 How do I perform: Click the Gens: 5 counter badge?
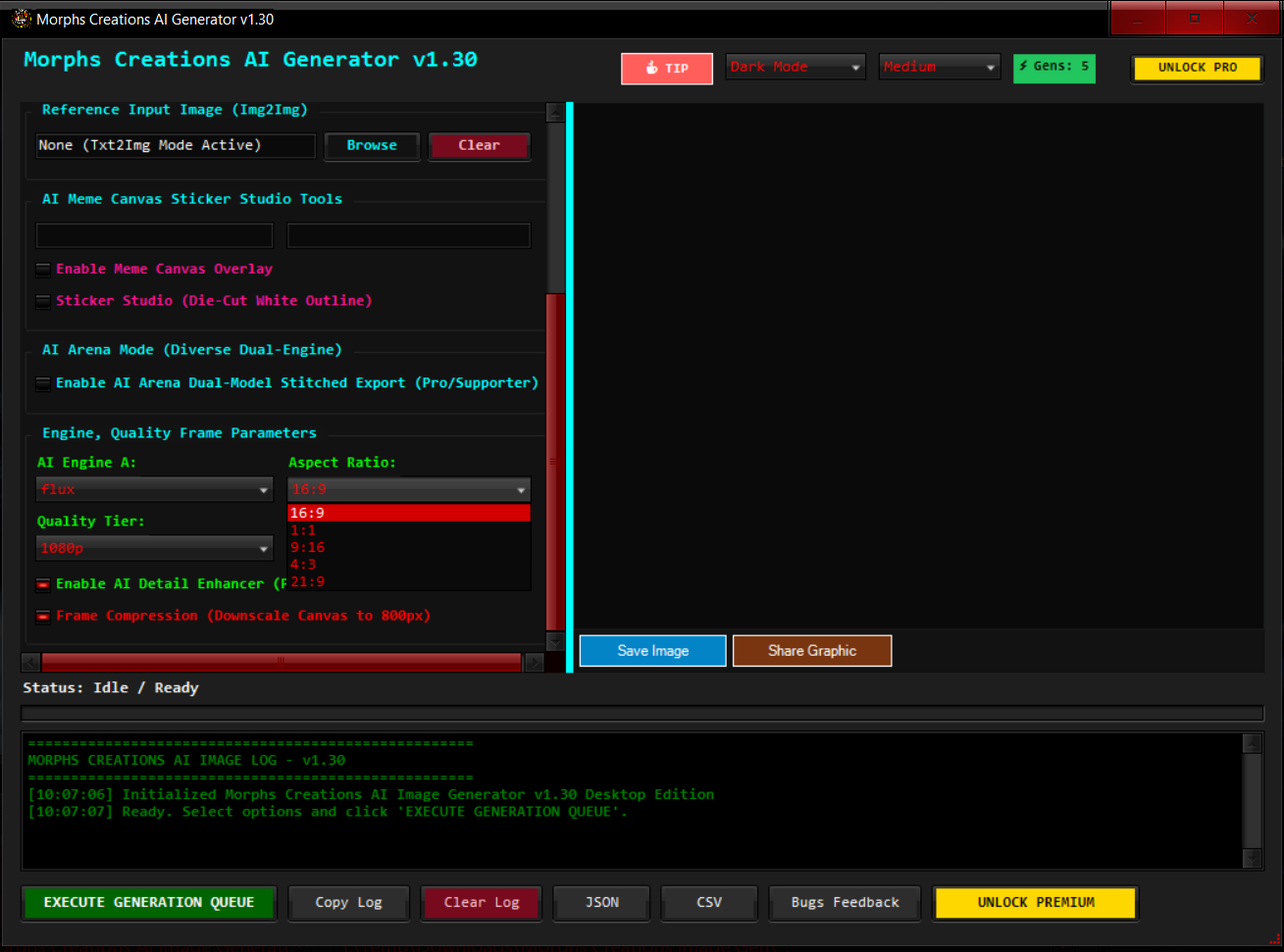click(1054, 68)
